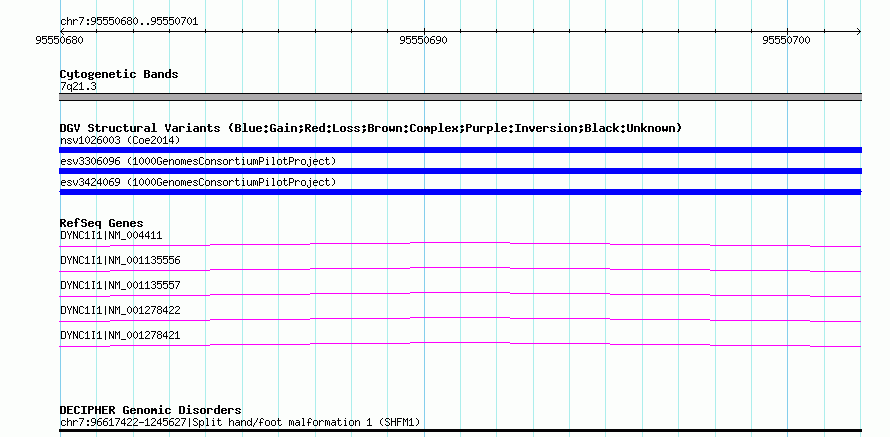Click the magenta line for NM_001278422
The image size is (890, 437).
tap(460, 320)
